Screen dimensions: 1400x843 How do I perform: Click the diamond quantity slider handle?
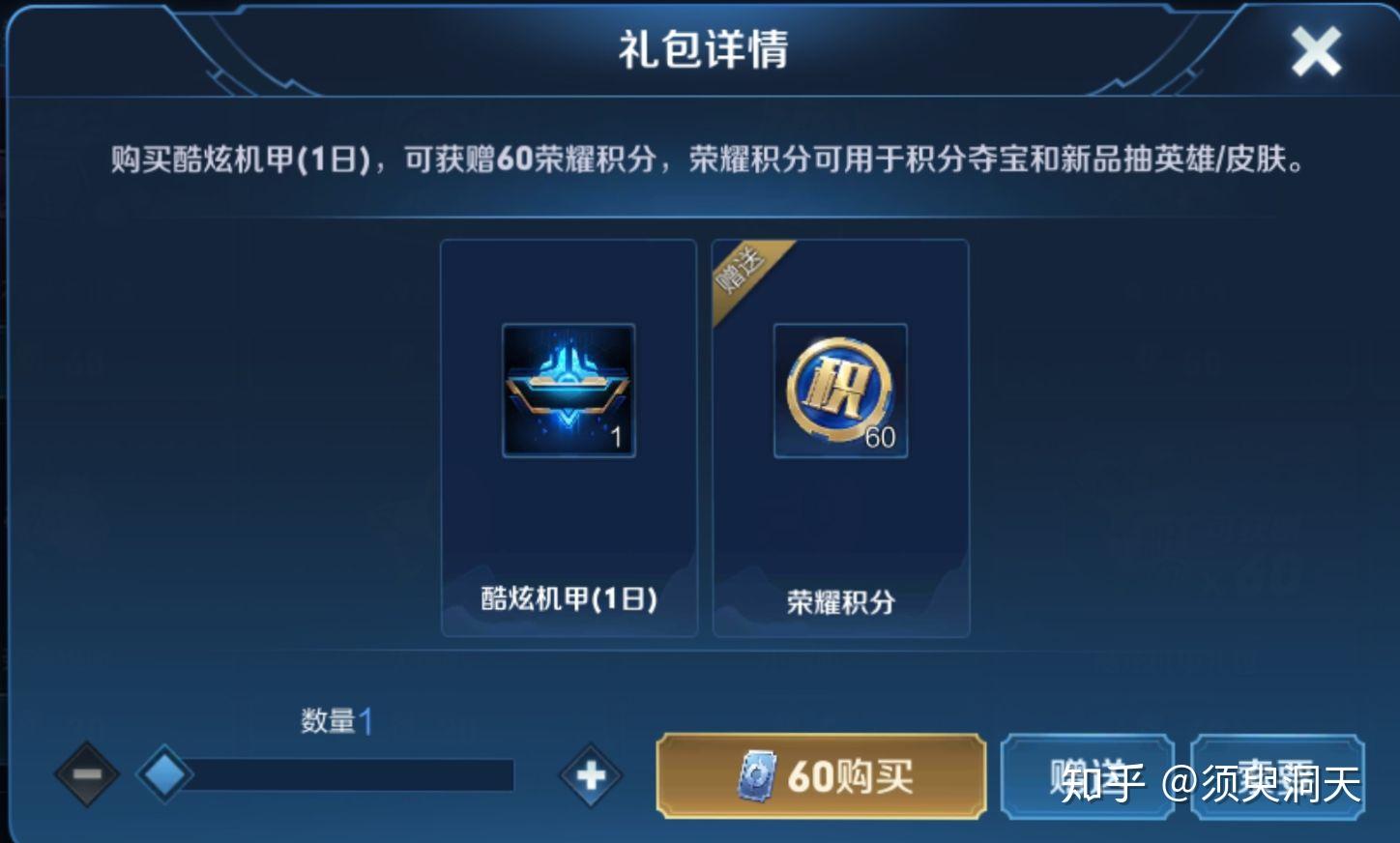point(164,774)
